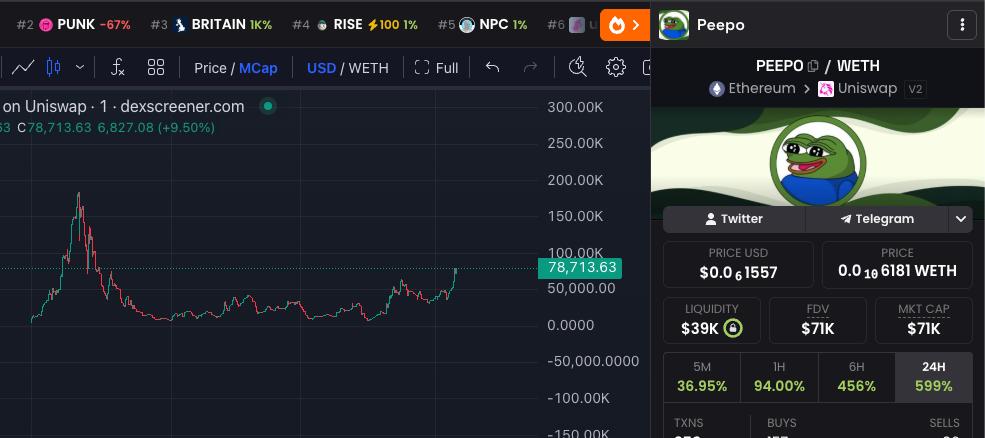Click the LIQUIDITY $39K box
This screenshot has height=438, width=985.
point(712,320)
